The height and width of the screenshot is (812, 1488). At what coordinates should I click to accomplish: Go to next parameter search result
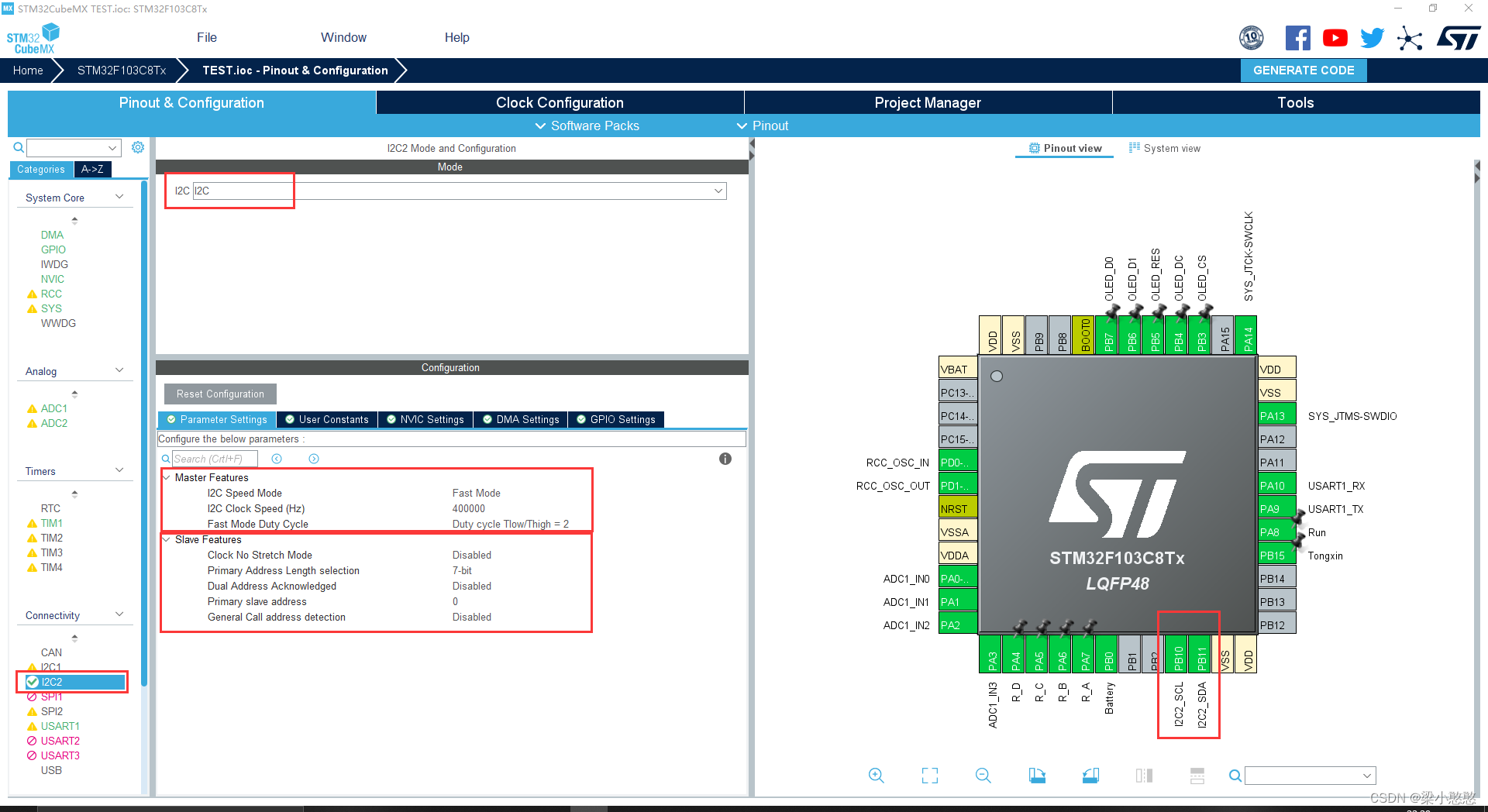[x=314, y=459]
